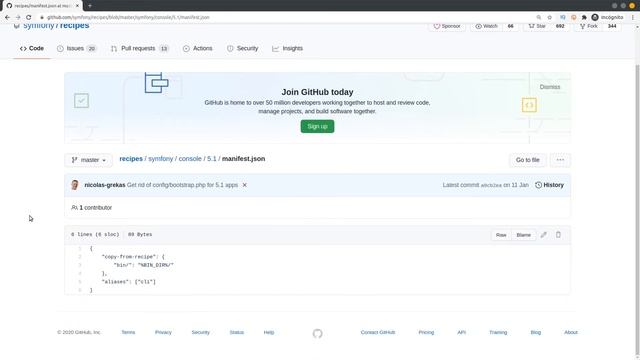Image resolution: width=640 pixels, height=360 pixels.
Task: Click the green Sign up button
Action: point(317,127)
